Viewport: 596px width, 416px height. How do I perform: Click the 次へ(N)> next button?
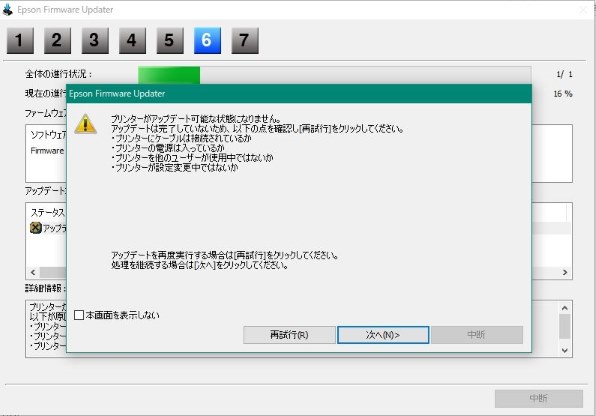point(383,335)
